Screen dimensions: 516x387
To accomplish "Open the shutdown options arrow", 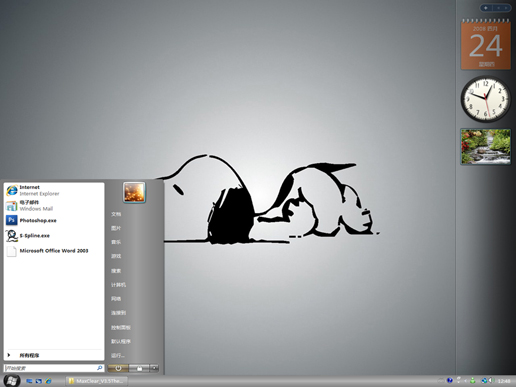I will click(154, 368).
